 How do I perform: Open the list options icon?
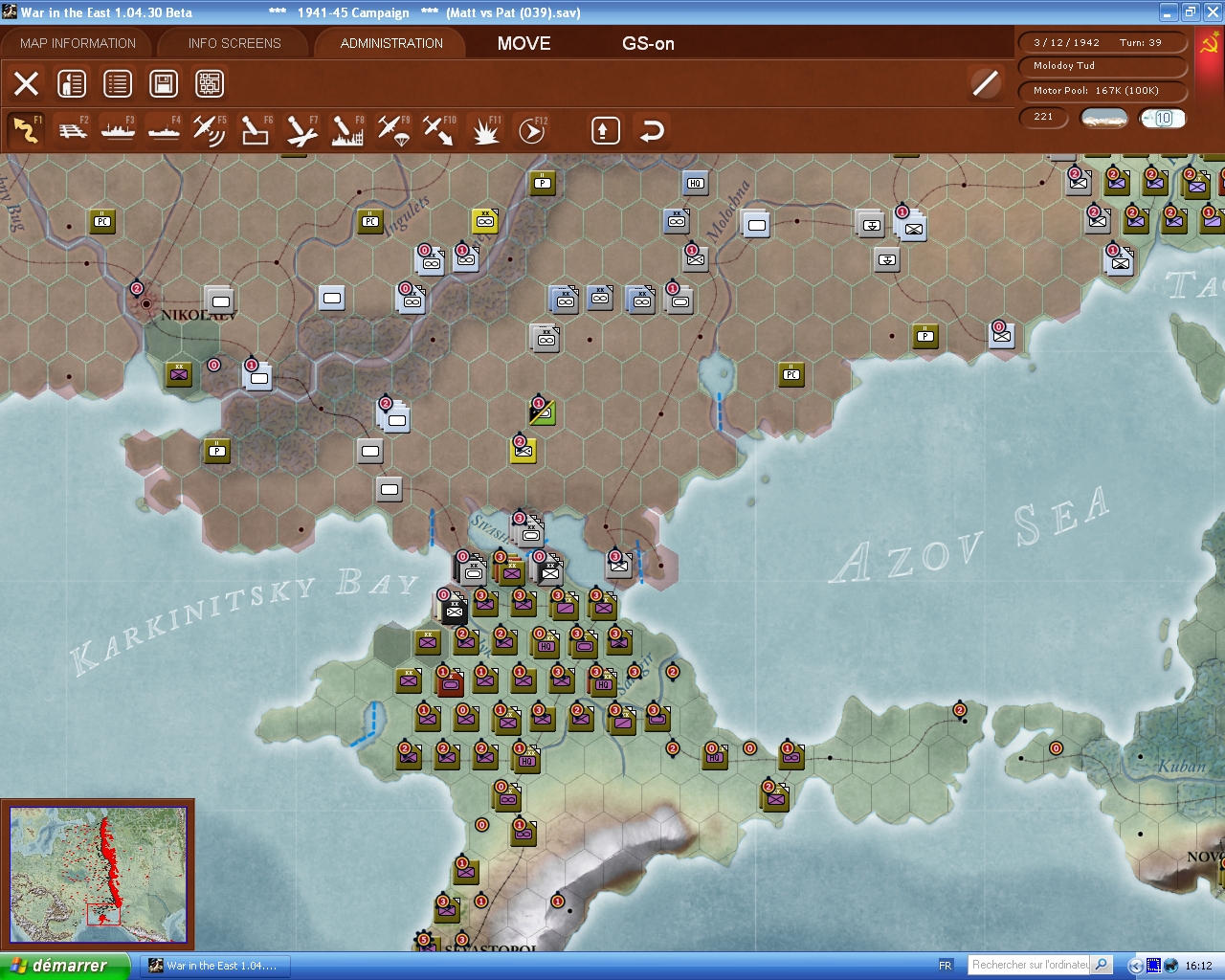(118, 83)
